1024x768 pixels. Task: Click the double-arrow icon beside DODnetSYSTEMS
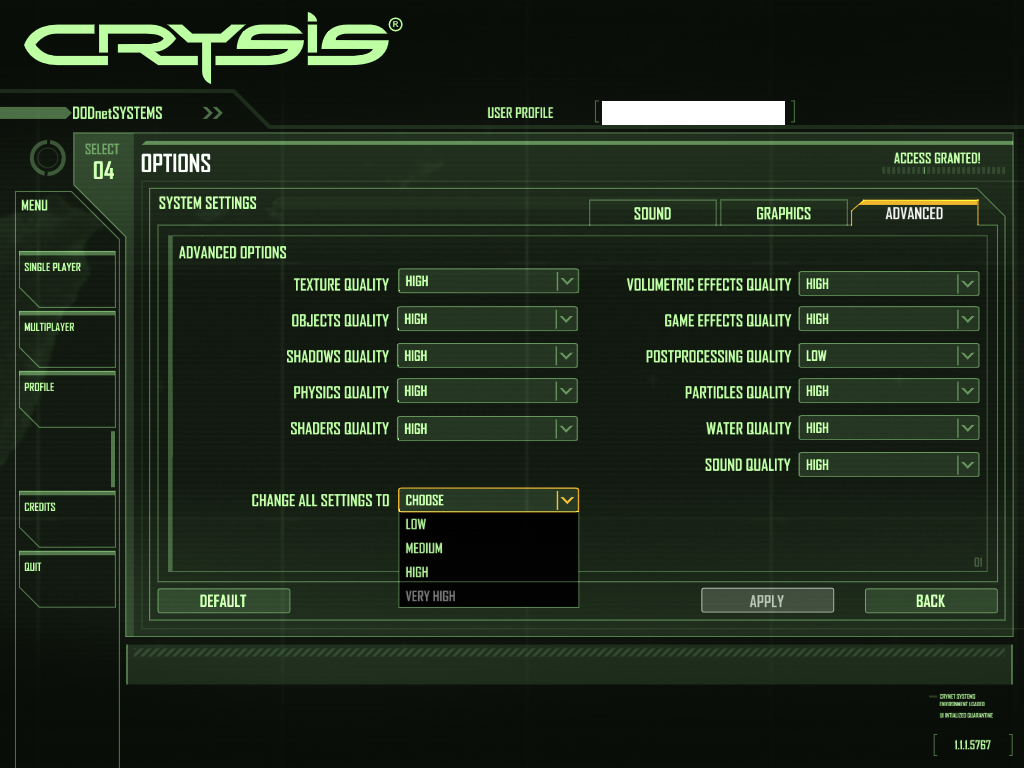(x=212, y=113)
